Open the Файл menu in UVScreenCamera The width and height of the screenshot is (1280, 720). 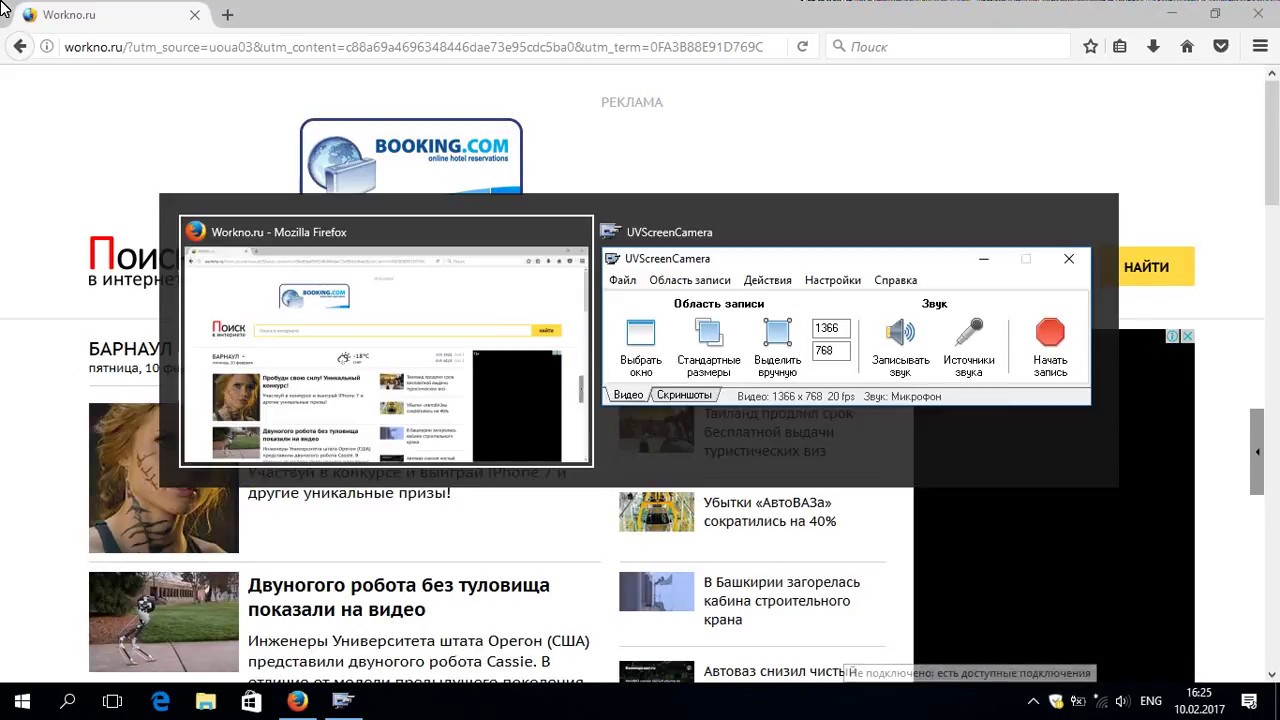(x=622, y=280)
